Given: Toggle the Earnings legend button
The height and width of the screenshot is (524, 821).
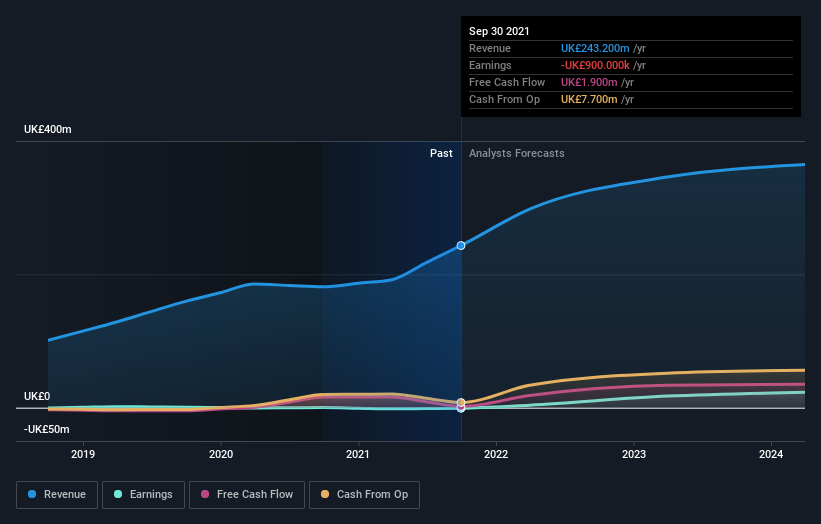Looking at the screenshot, I should coord(143,495).
